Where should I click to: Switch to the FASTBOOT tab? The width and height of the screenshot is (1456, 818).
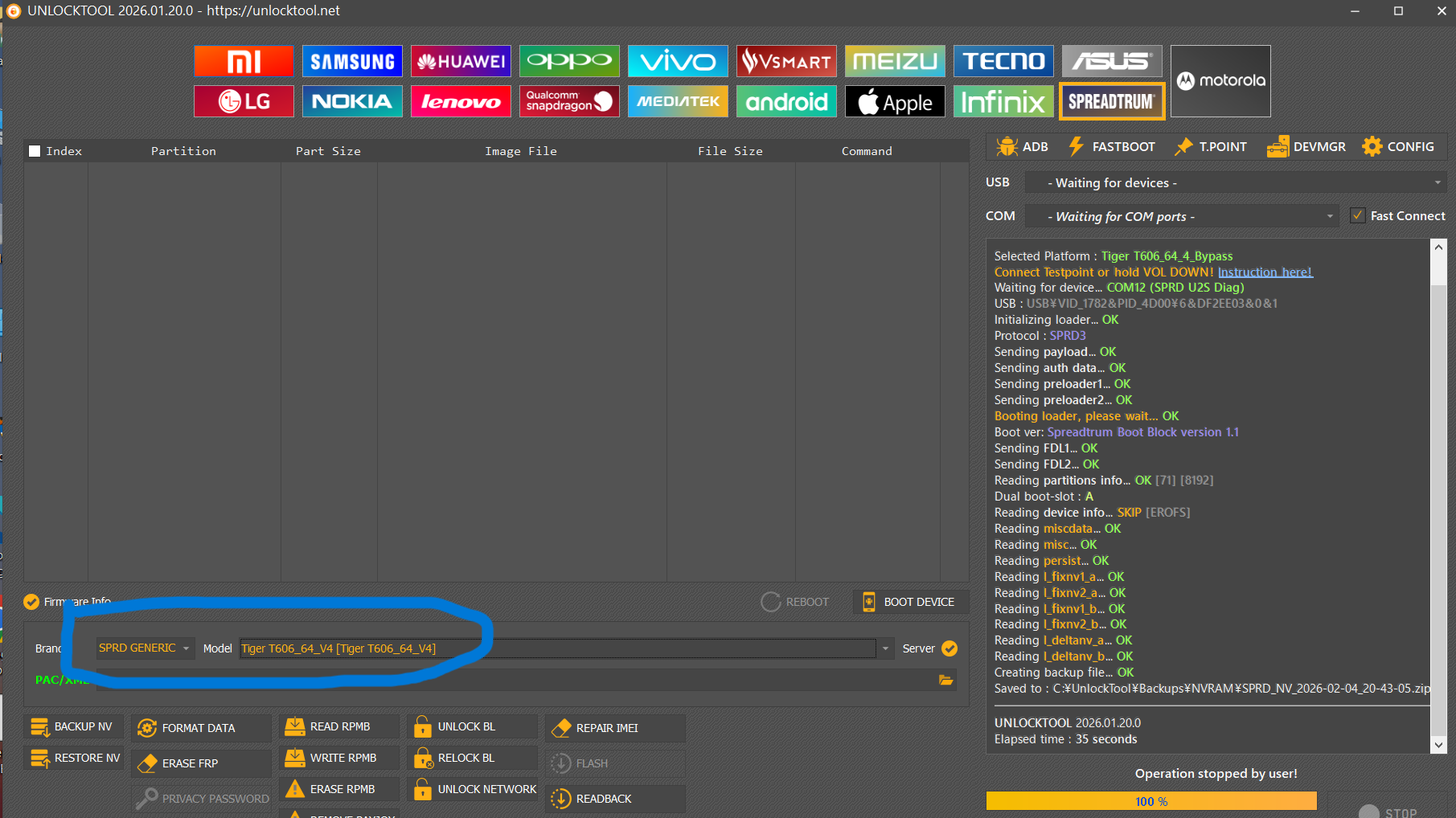(1111, 146)
